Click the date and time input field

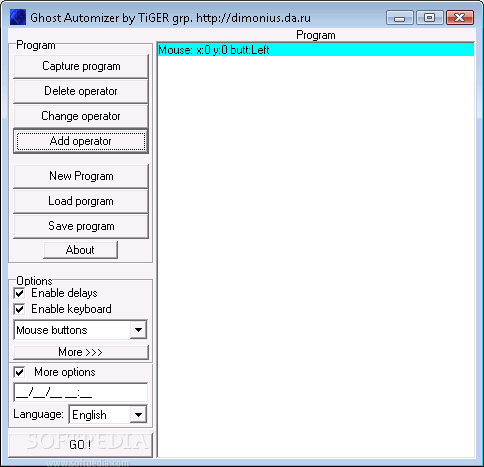80,392
